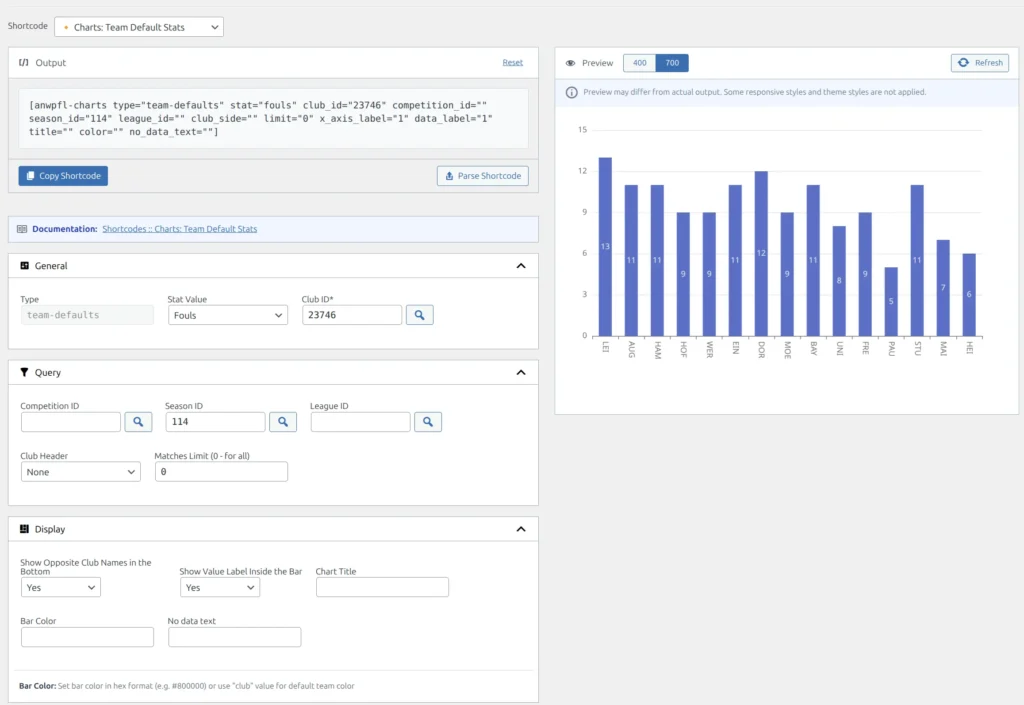Screen dimensions: 1024x705
Task: Click the Documentation book icon
Action: pyautogui.click(x=22, y=229)
